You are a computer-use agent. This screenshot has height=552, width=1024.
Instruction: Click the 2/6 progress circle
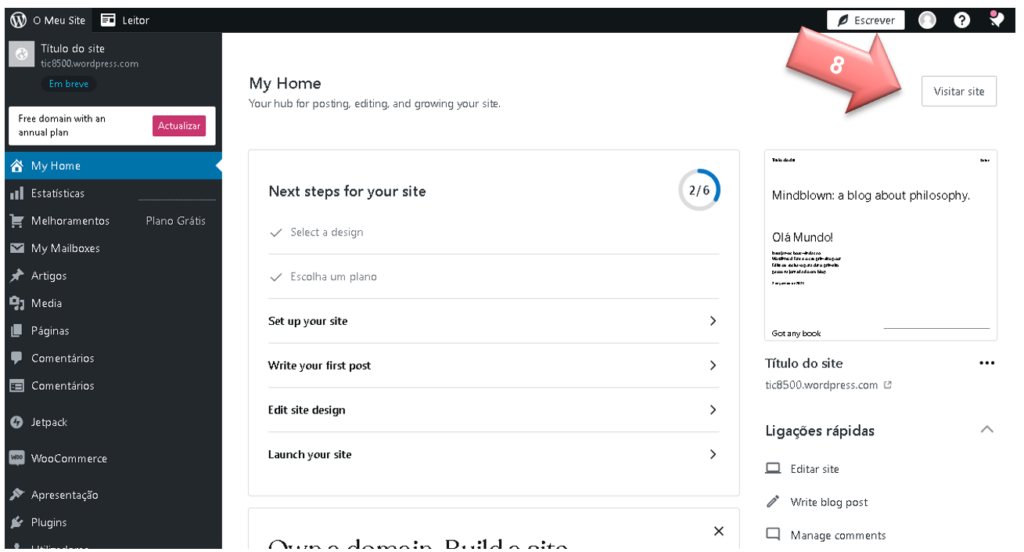coord(699,190)
